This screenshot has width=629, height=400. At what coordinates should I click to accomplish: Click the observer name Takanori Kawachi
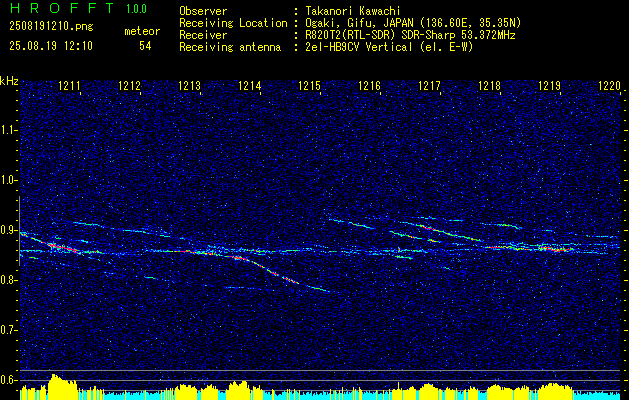pyautogui.click(x=352, y=11)
